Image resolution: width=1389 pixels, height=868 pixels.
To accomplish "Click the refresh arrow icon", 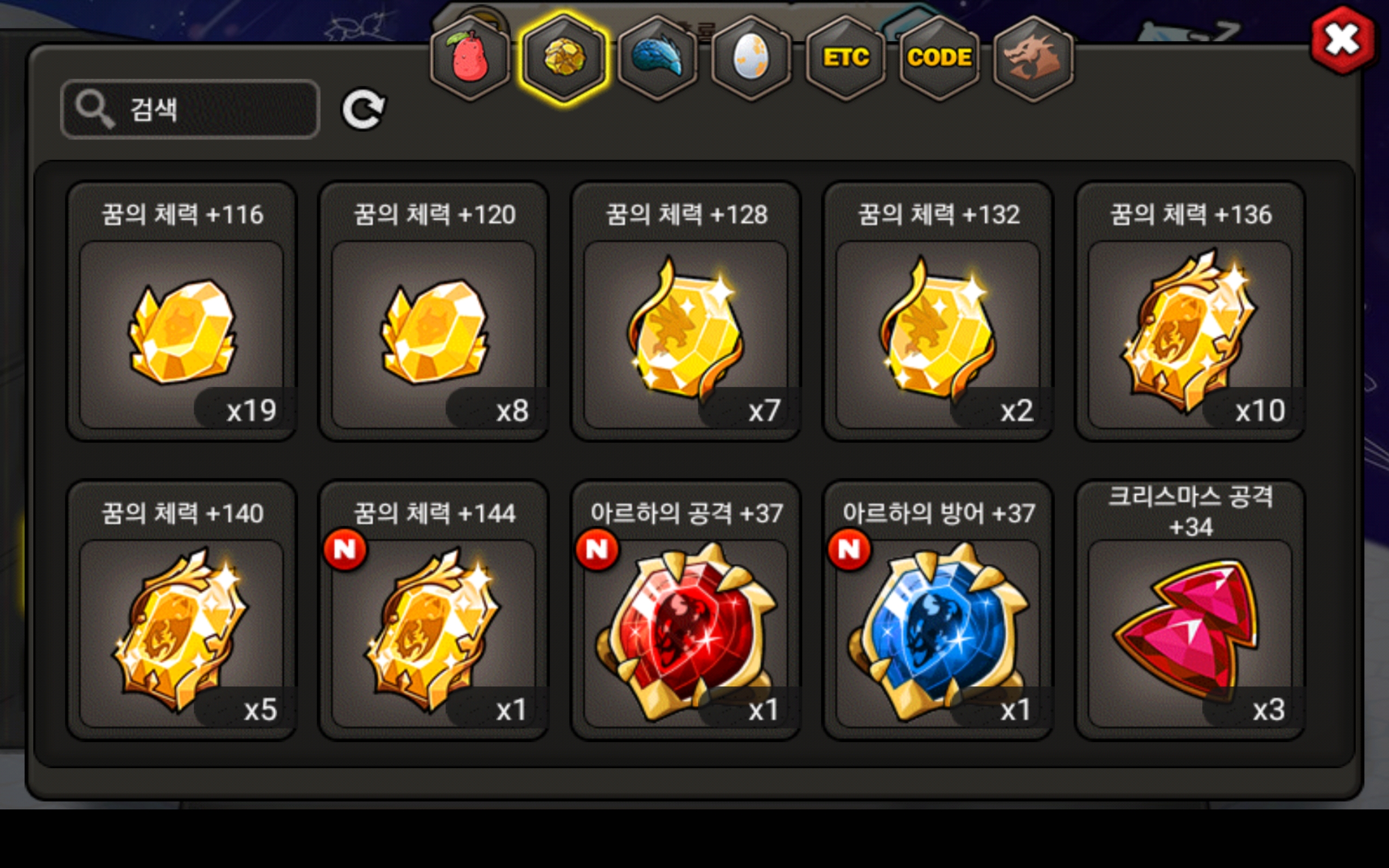I will (364, 108).
